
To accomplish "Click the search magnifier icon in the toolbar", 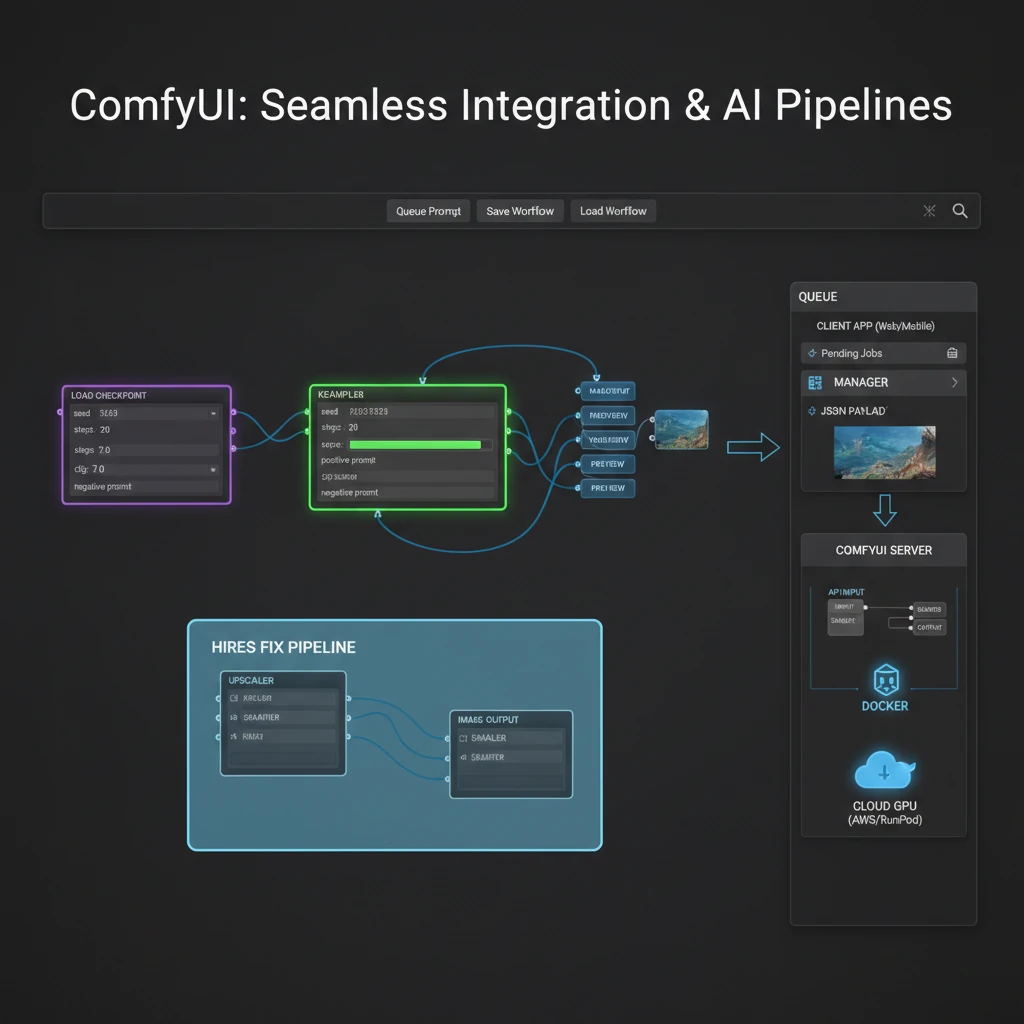I will pos(959,211).
